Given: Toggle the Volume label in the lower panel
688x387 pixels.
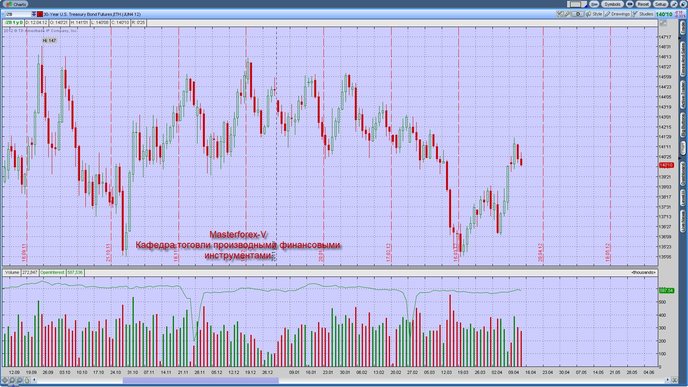Looking at the screenshot, I should click(x=12, y=272).
